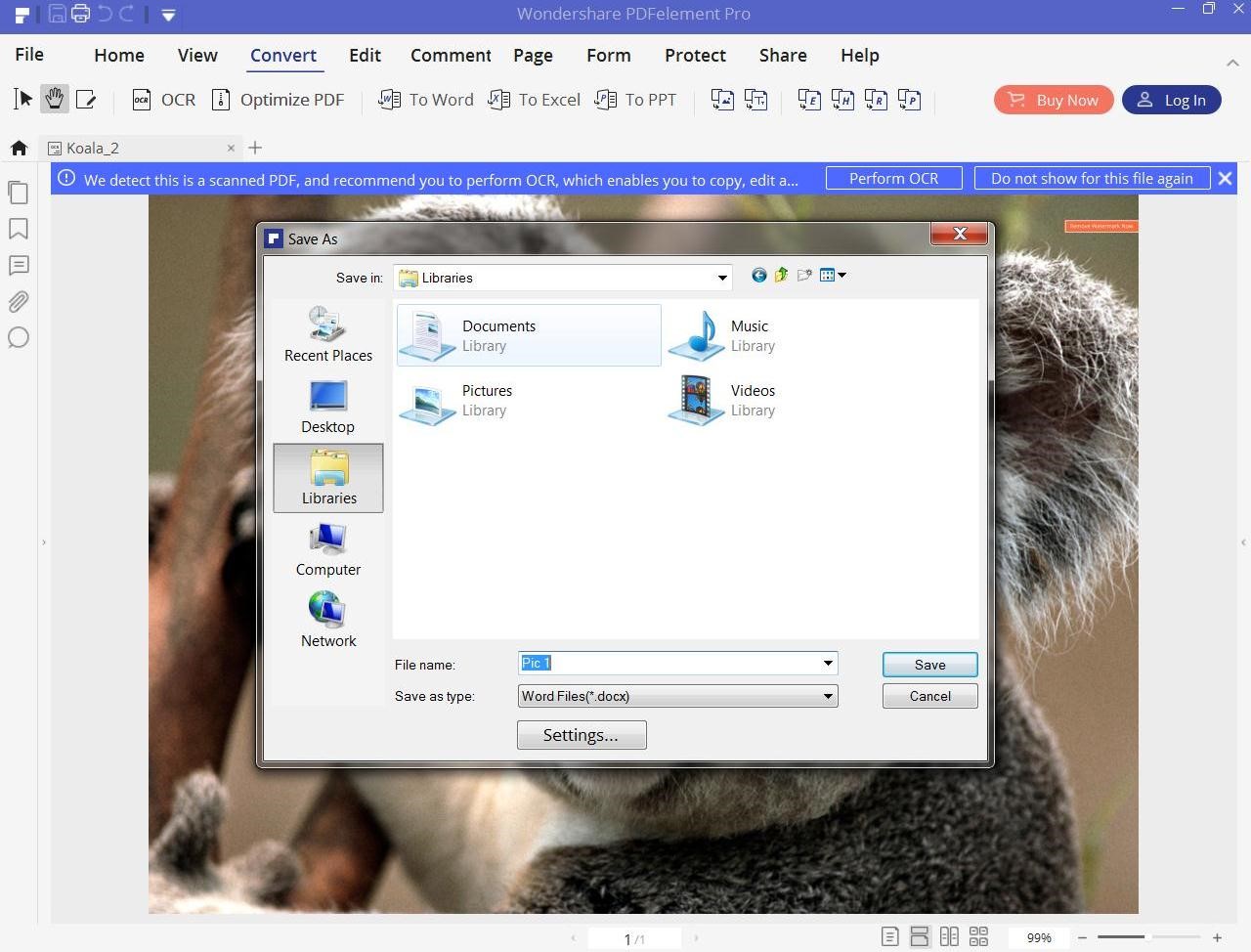Open the File menu
The width and height of the screenshot is (1251, 952).
pos(29,55)
